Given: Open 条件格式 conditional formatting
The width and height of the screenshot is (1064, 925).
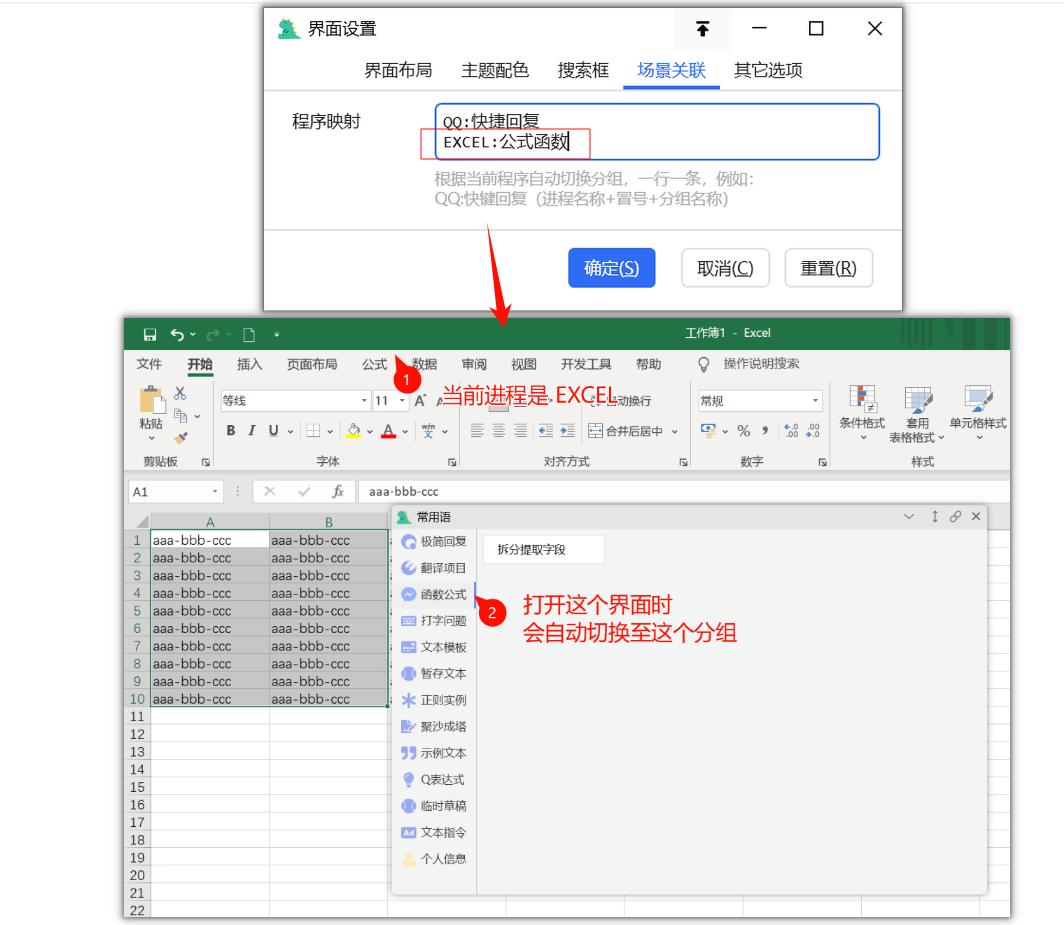Looking at the screenshot, I should [x=862, y=413].
